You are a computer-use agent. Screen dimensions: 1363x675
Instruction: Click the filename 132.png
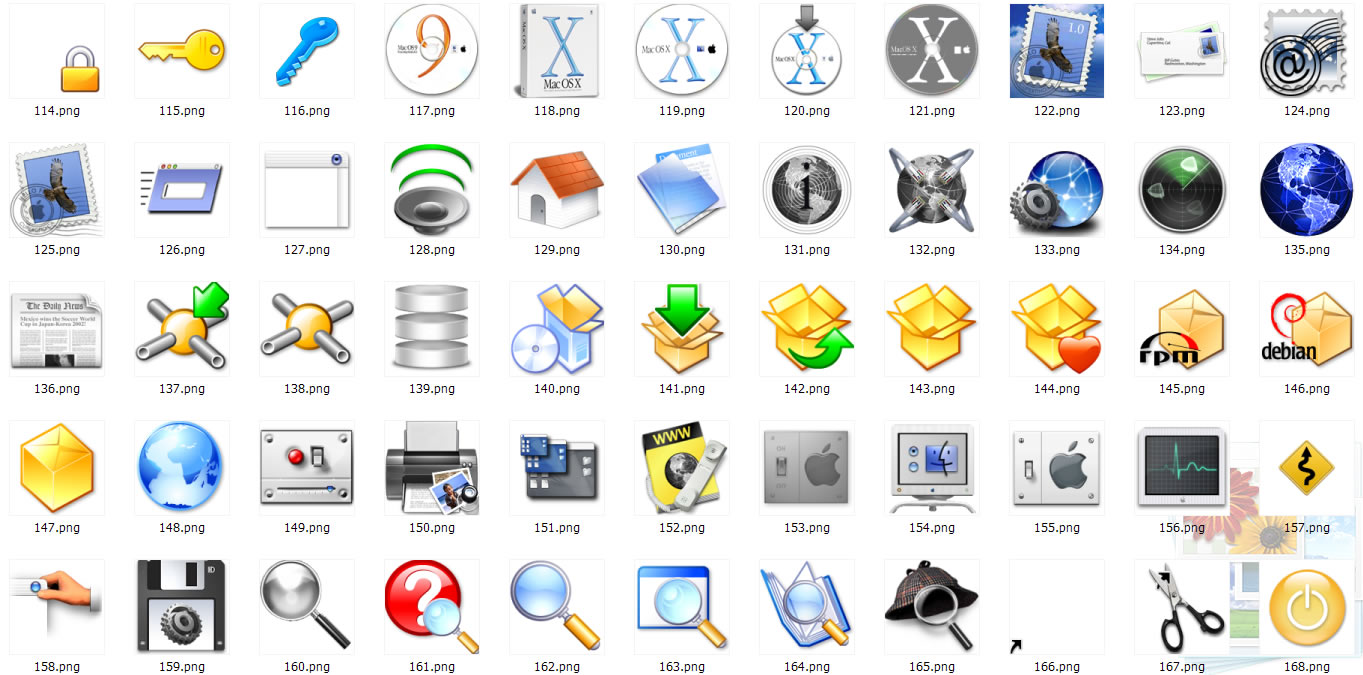(932, 250)
